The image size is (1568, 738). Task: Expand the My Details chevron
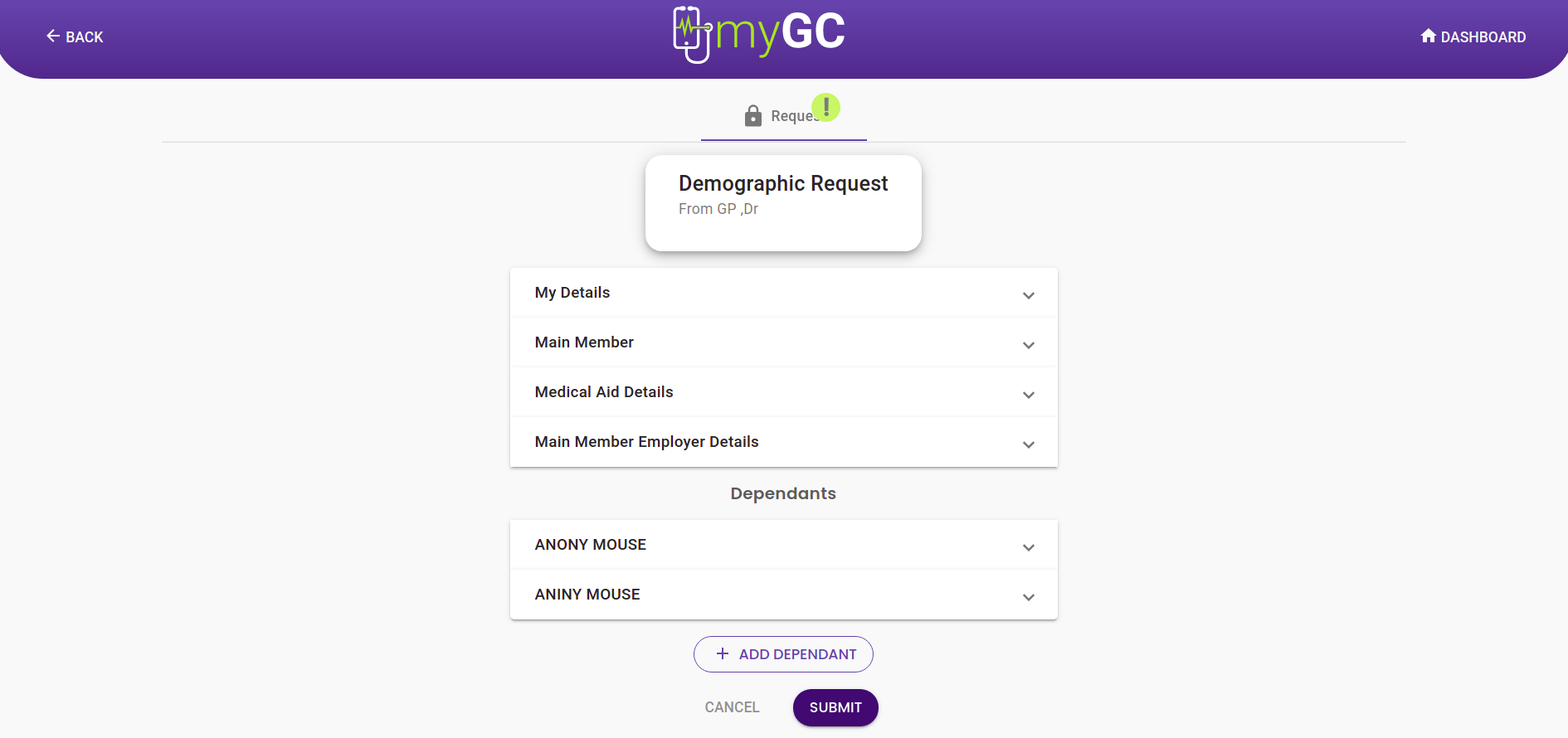1028,295
